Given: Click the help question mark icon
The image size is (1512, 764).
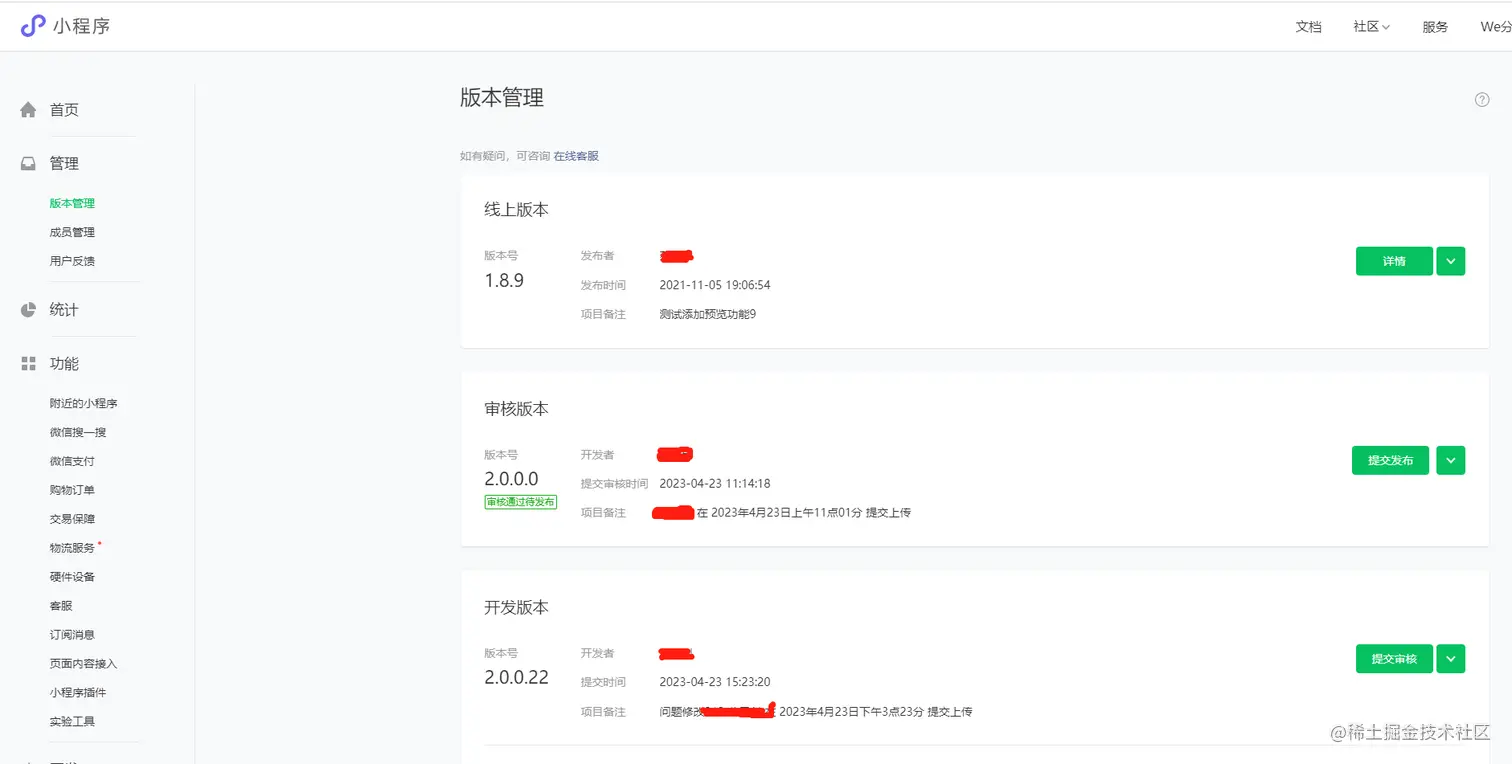Looking at the screenshot, I should click(x=1482, y=100).
